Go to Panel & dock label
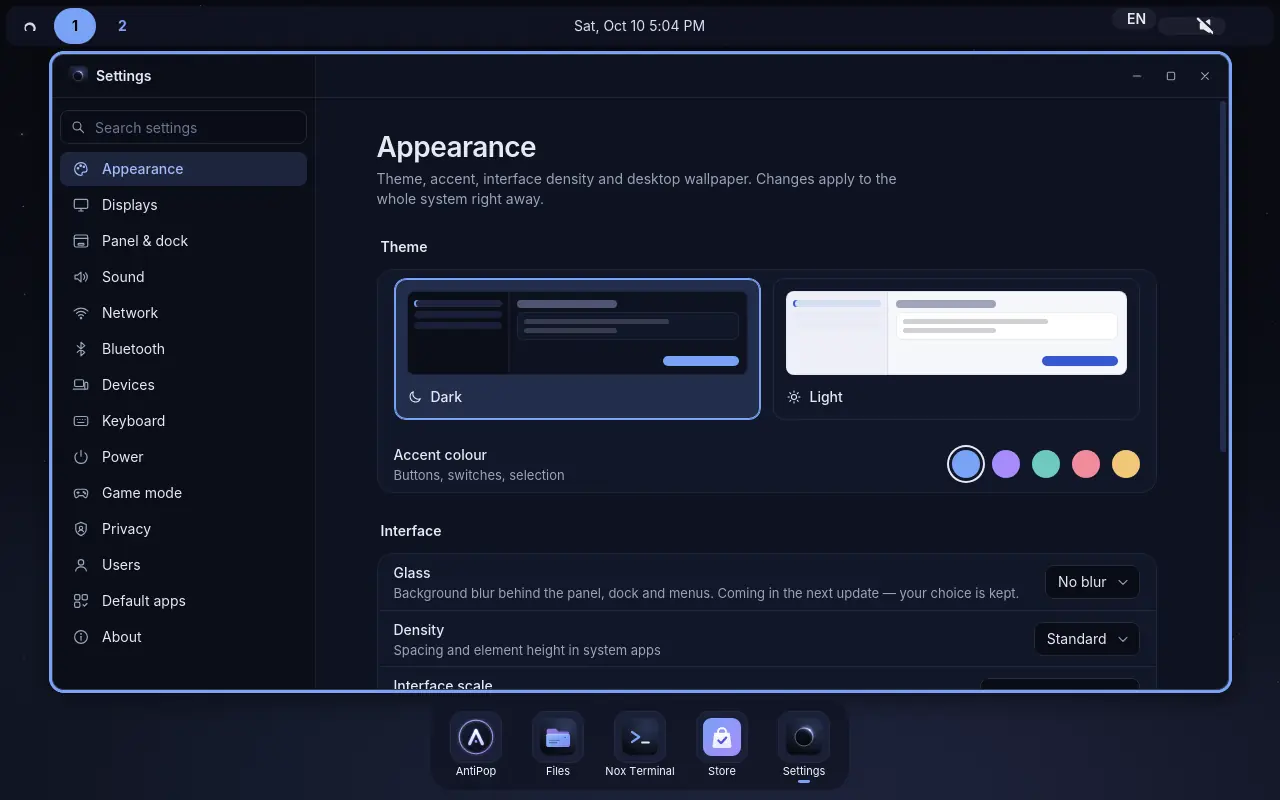The width and height of the screenshot is (1280, 800). [x=145, y=241]
